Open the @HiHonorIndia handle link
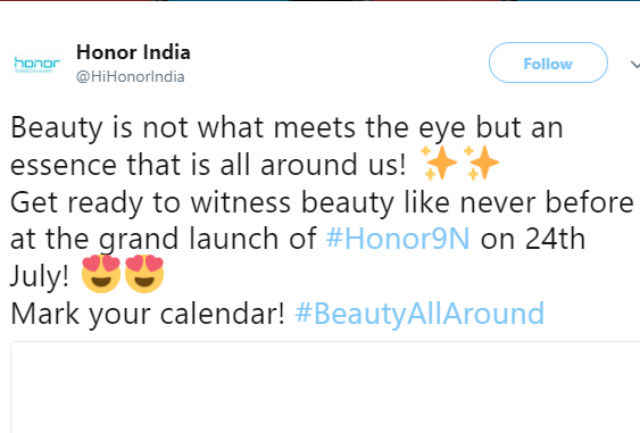This screenshot has width=640, height=433. [130, 76]
